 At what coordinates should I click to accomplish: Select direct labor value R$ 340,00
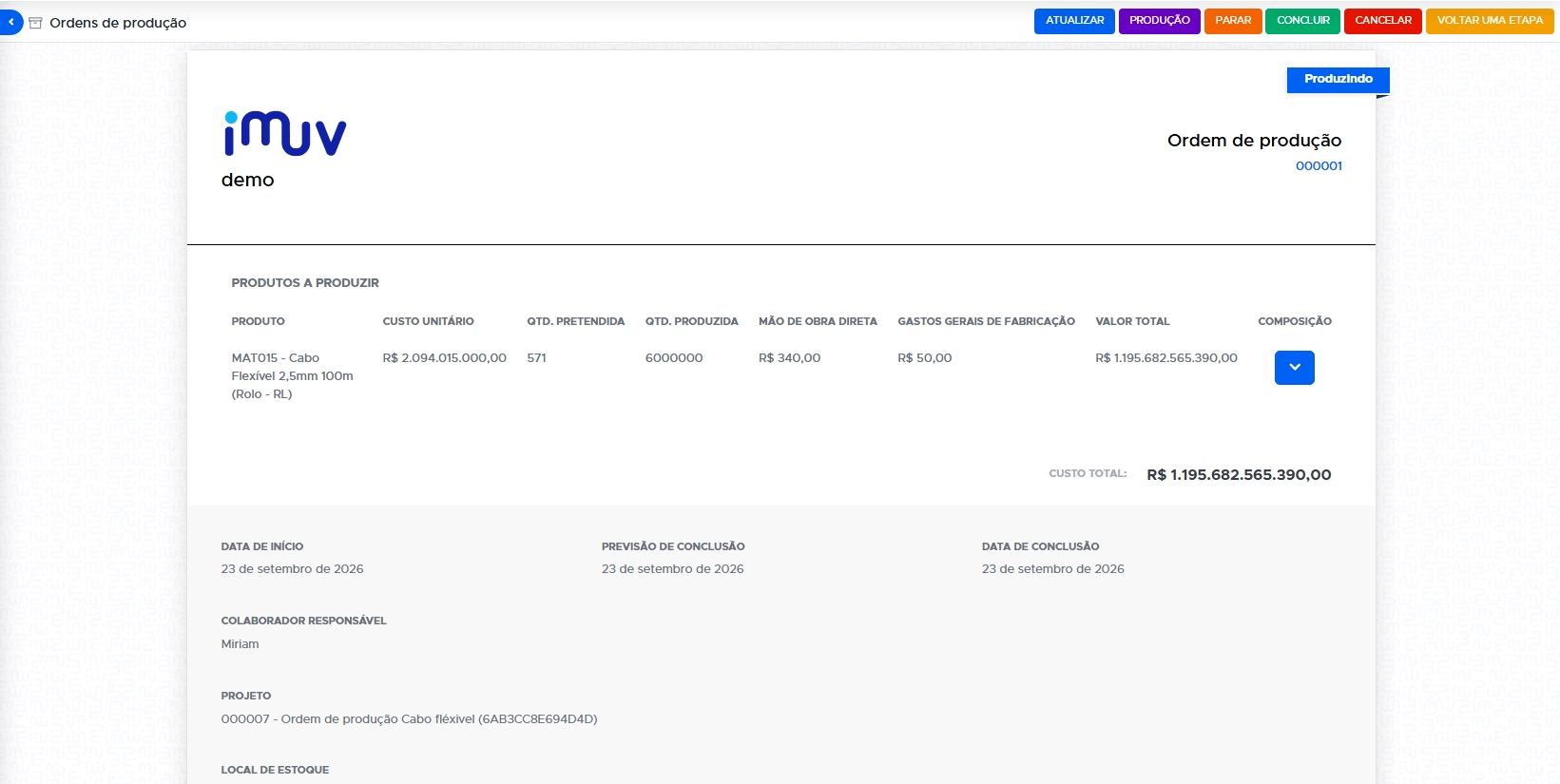(789, 358)
